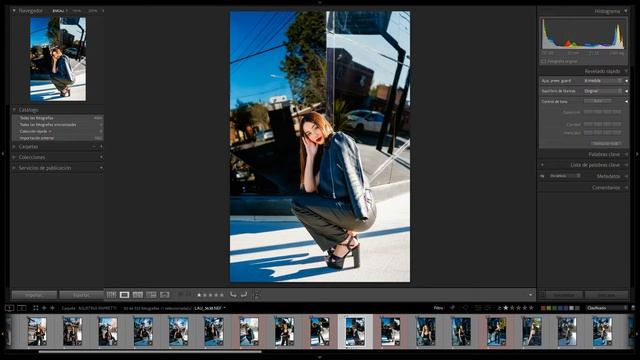
Task: Hide the filmstrip with bottom arrow
Action: (320, 357)
